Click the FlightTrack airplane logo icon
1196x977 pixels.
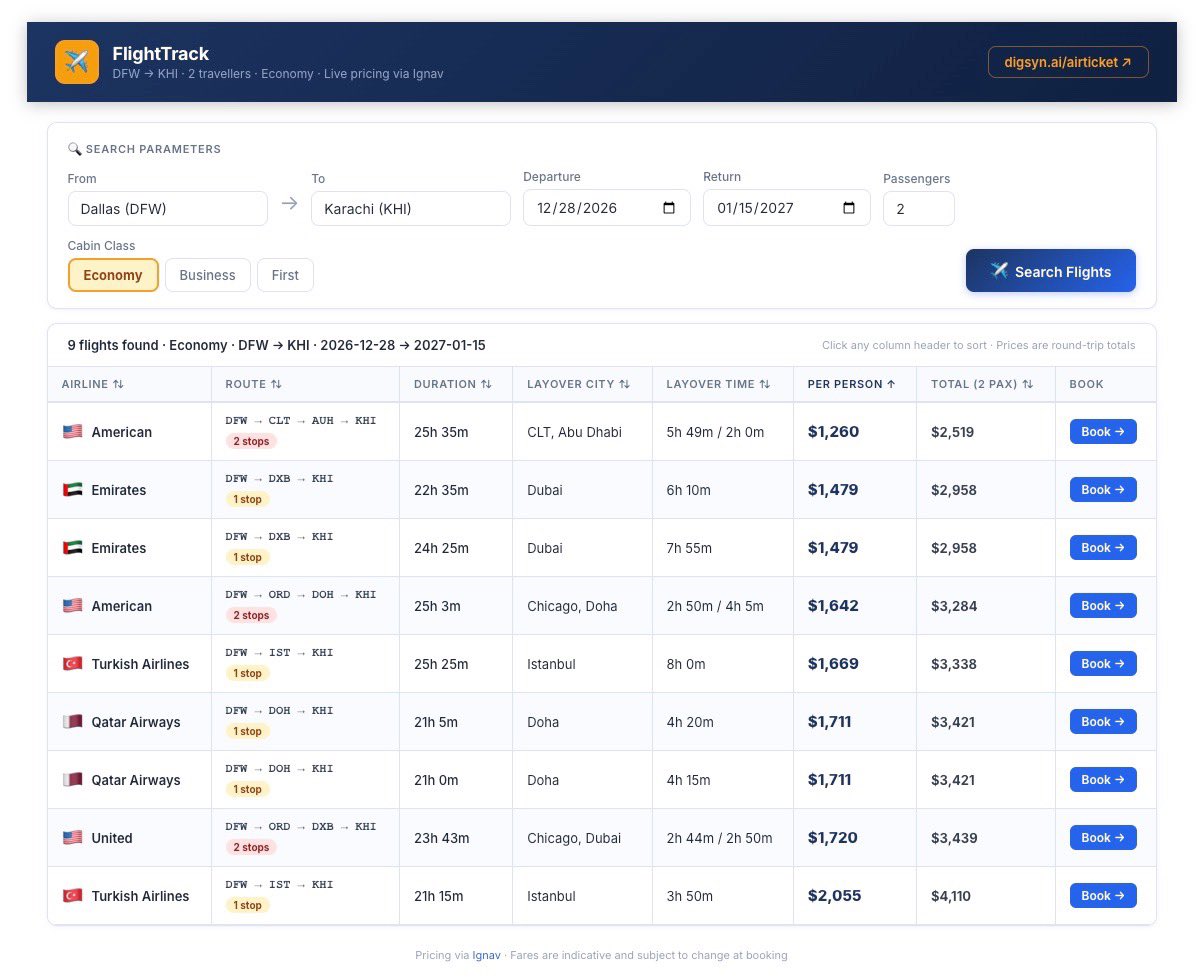76,62
